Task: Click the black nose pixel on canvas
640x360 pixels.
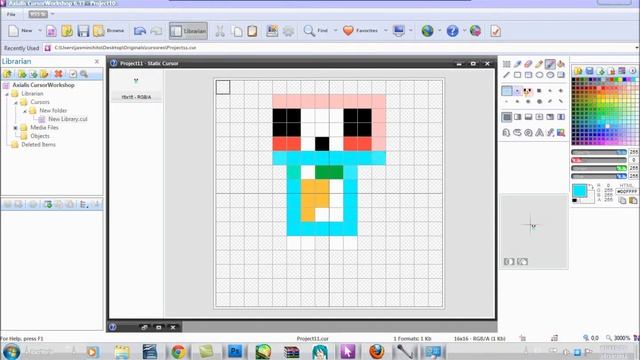Action: 322,144
